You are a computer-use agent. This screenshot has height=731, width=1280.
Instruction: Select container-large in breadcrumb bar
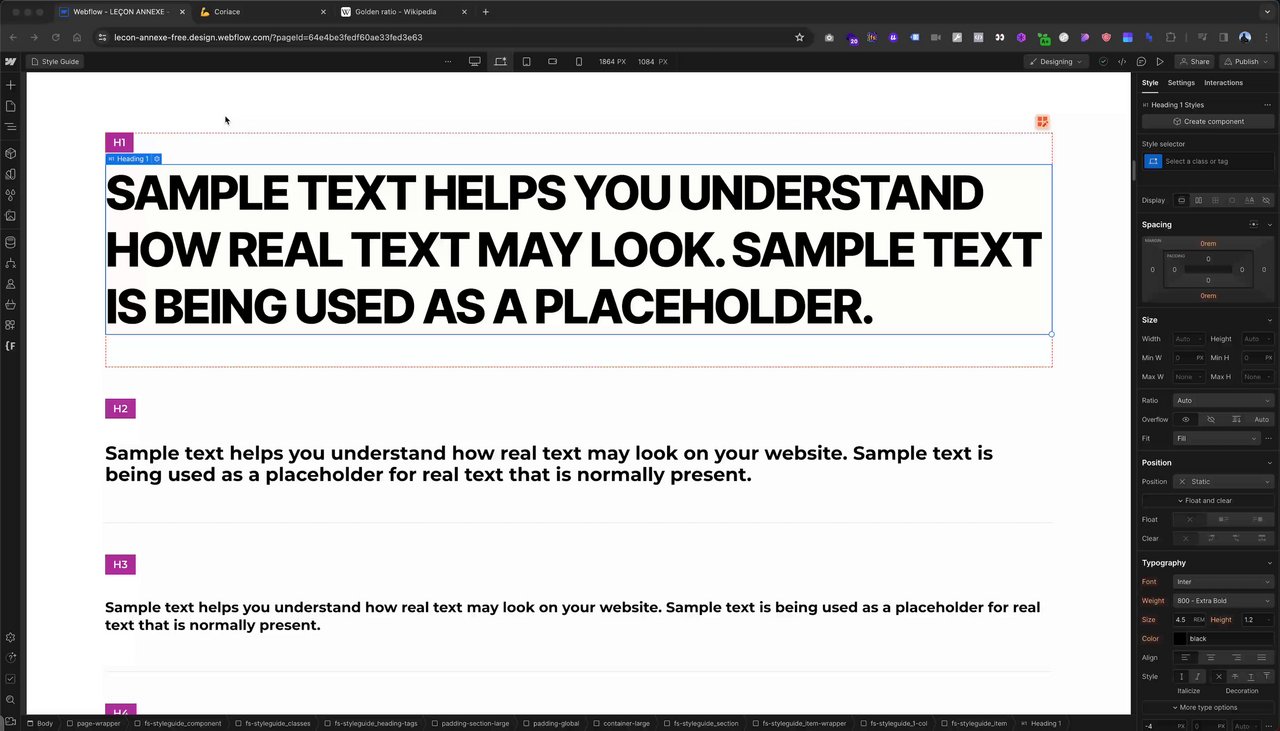tap(622, 723)
